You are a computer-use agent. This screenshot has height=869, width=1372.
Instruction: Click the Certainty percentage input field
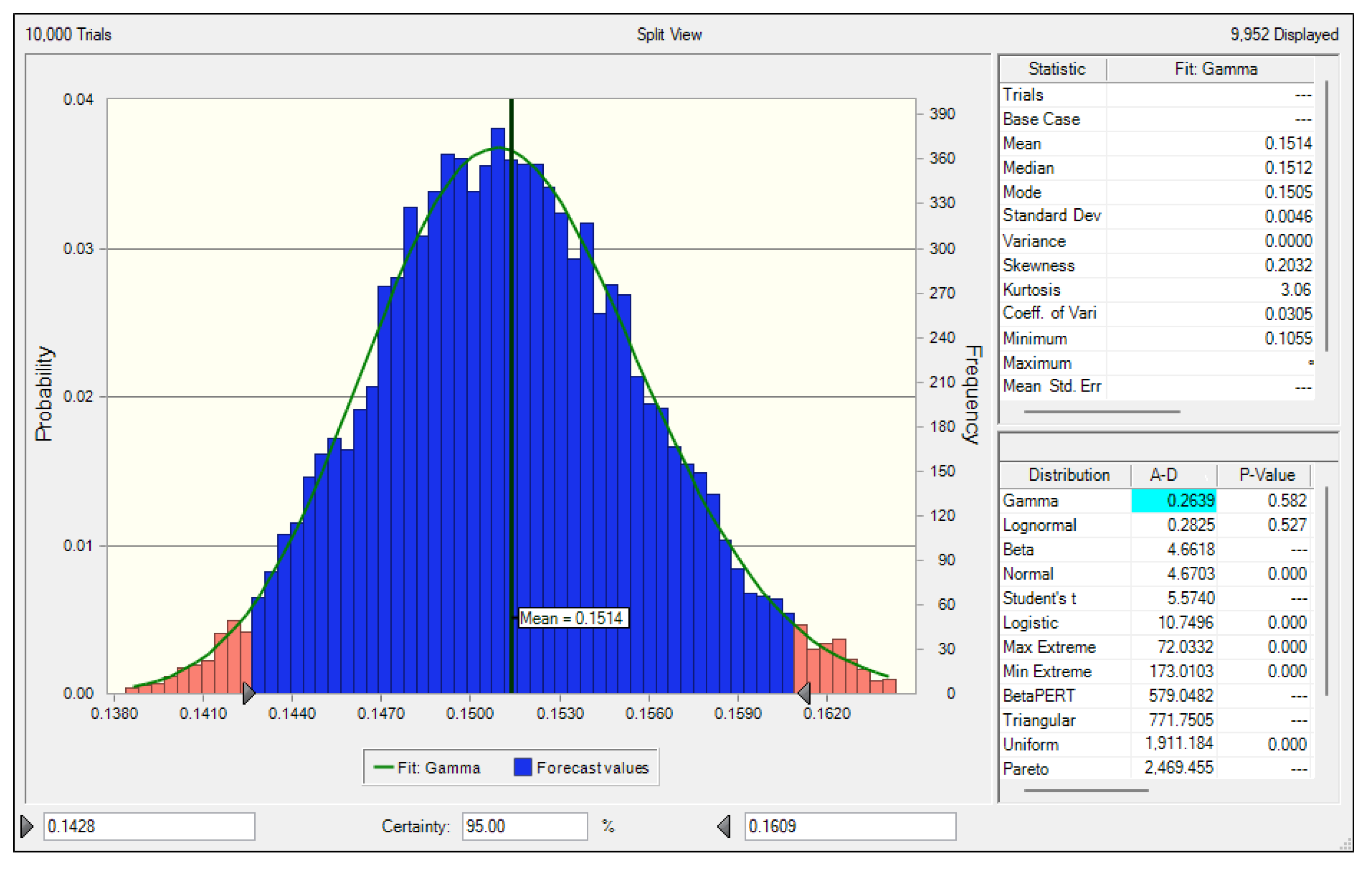[524, 826]
